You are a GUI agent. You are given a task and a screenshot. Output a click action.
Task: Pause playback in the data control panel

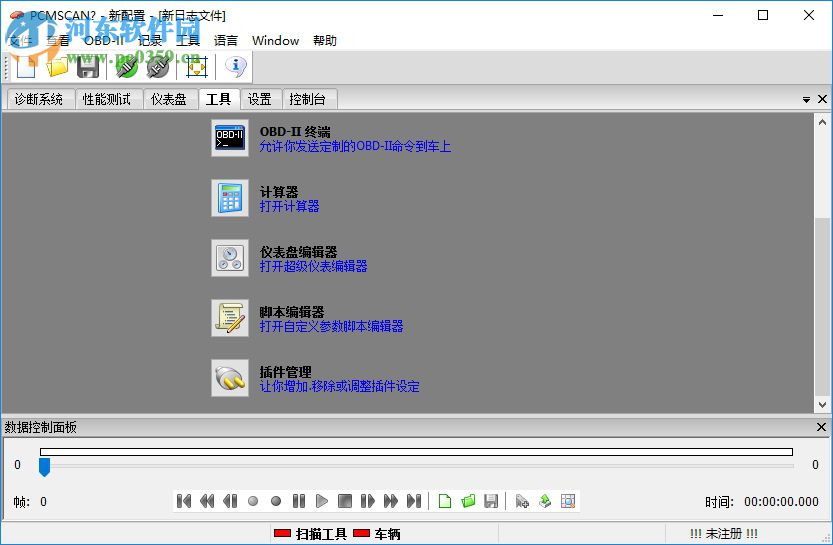[x=299, y=501]
